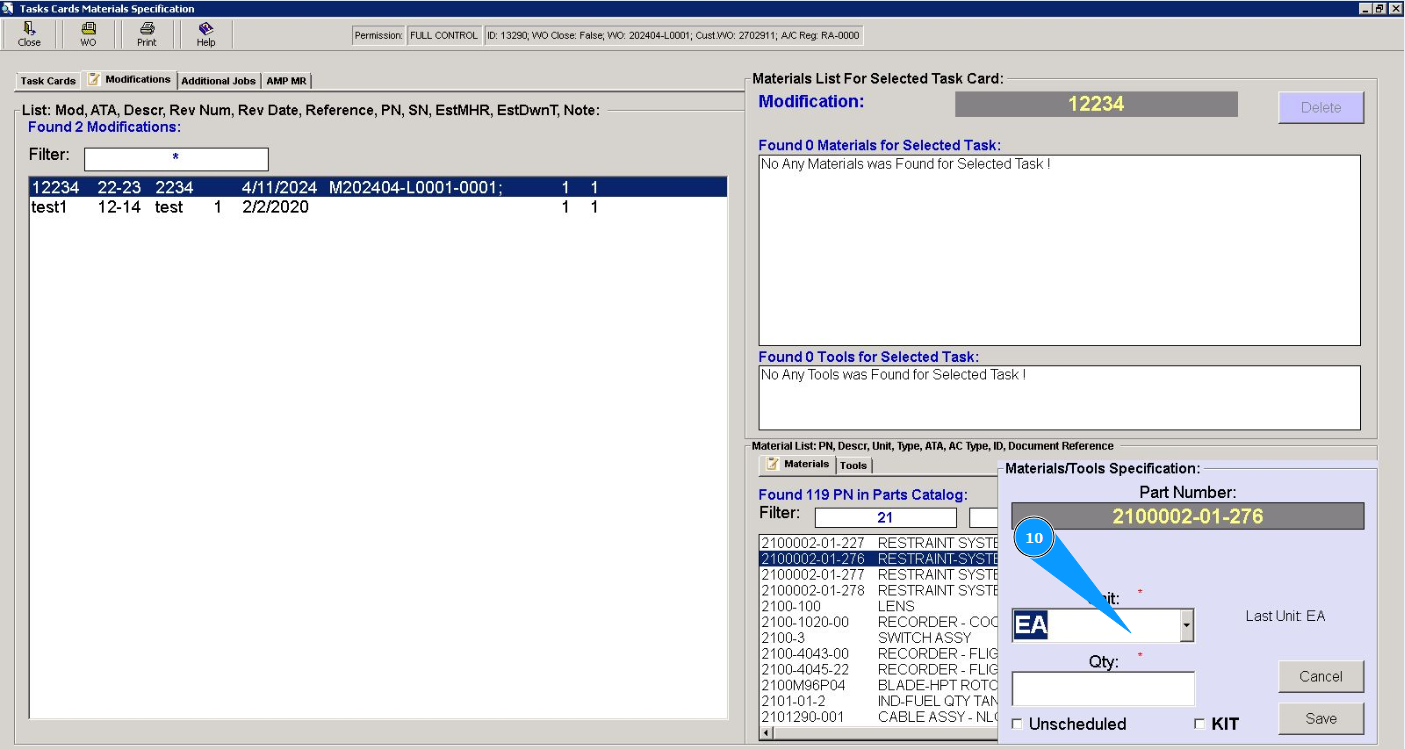Tick the KIT checkbox
This screenshot has height=749, width=1405.
point(1200,724)
